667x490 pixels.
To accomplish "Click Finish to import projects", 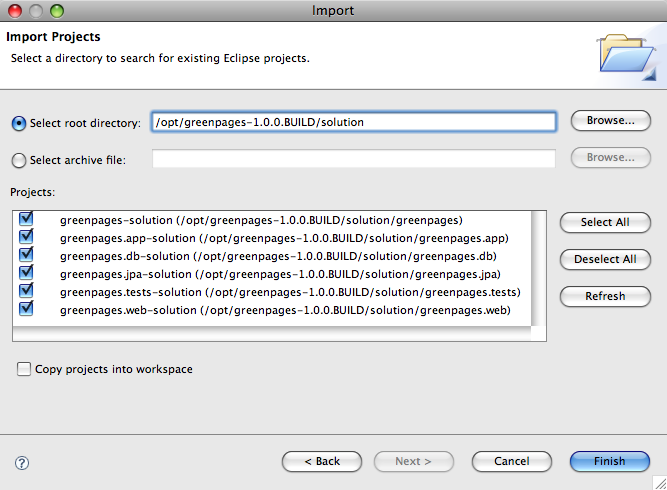I will click(609, 461).
